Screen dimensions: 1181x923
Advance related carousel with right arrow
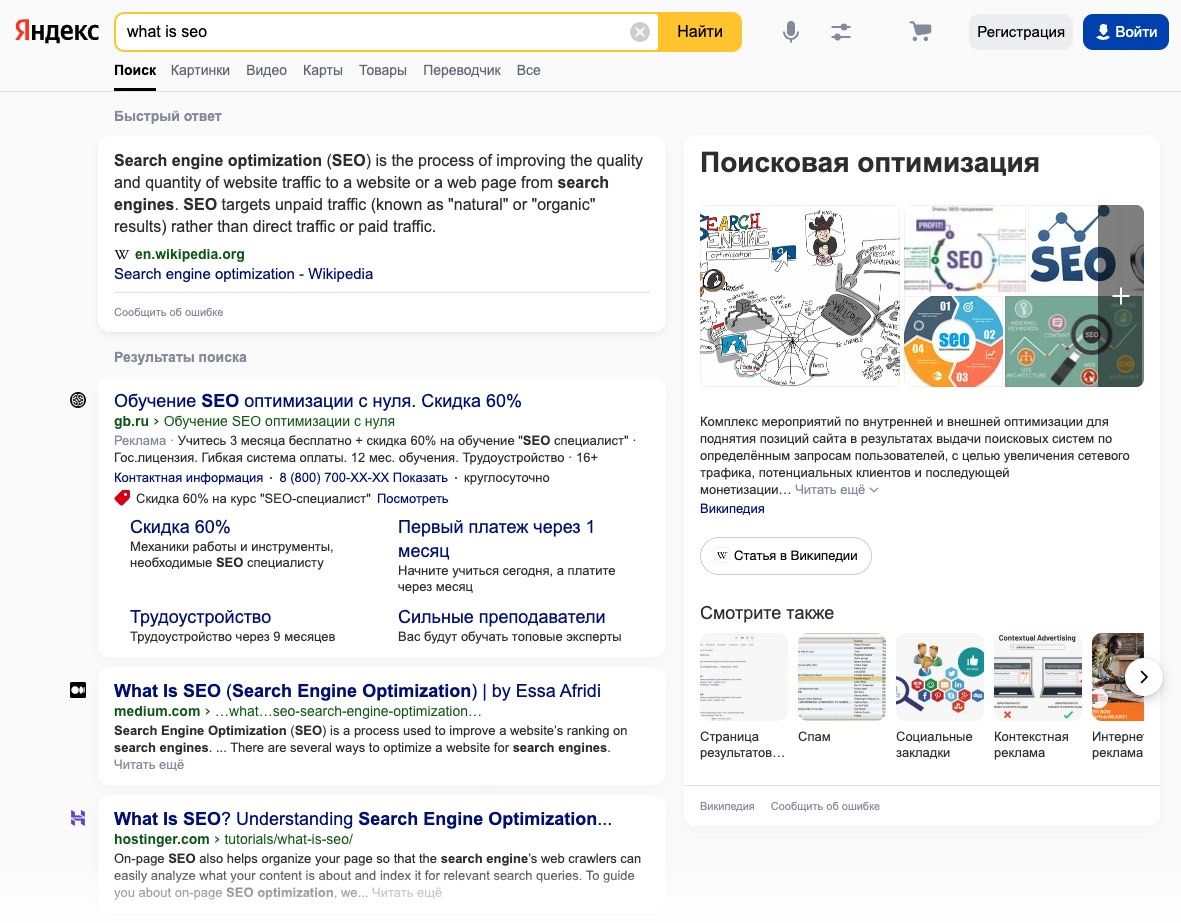1143,677
